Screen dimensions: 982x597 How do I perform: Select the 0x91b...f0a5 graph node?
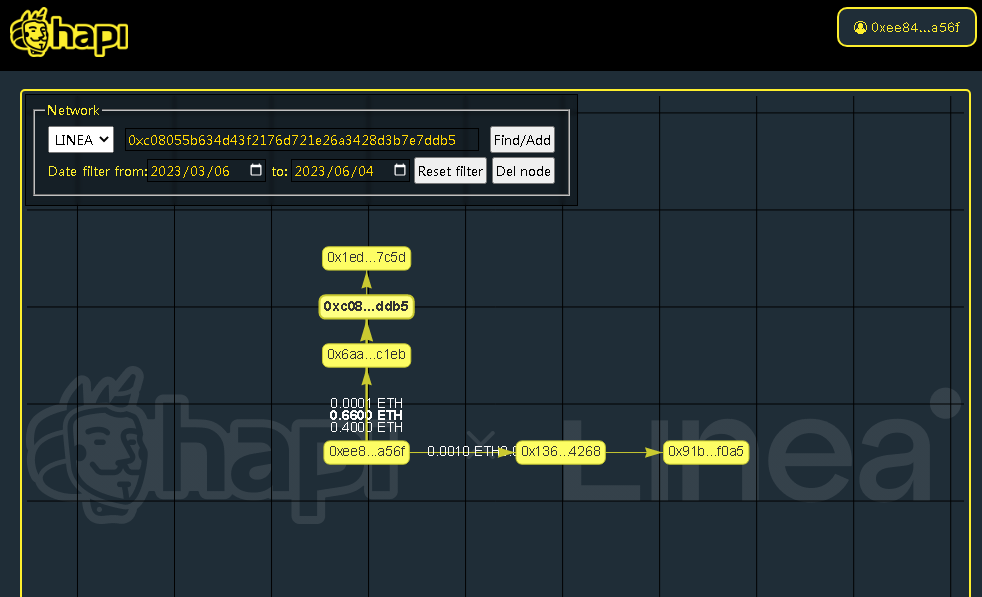706,452
